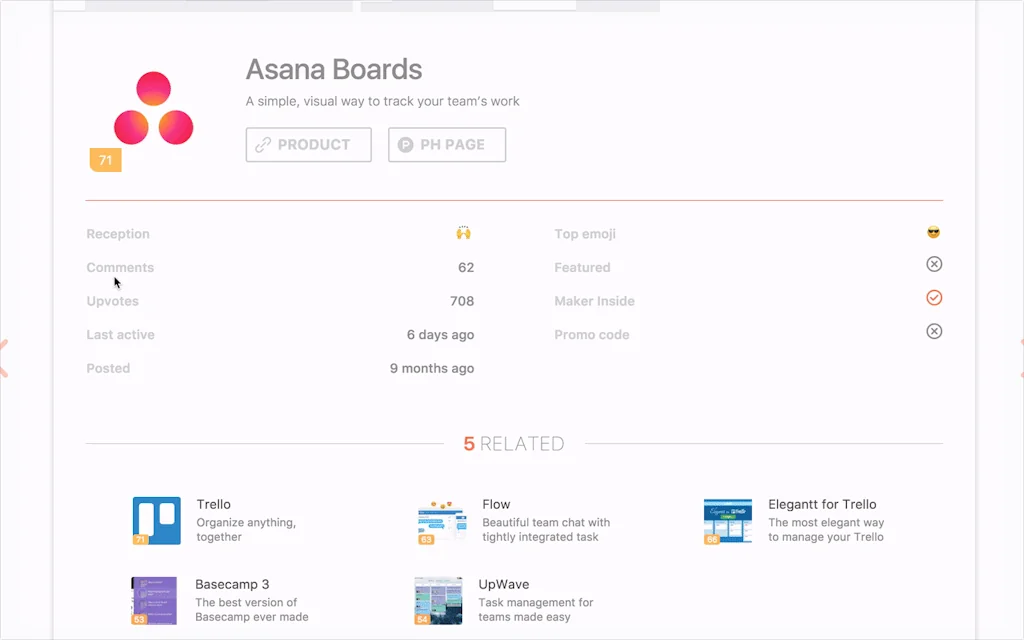Select the Flow product title
Screen dimensions: 1024x640
point(496,504)
